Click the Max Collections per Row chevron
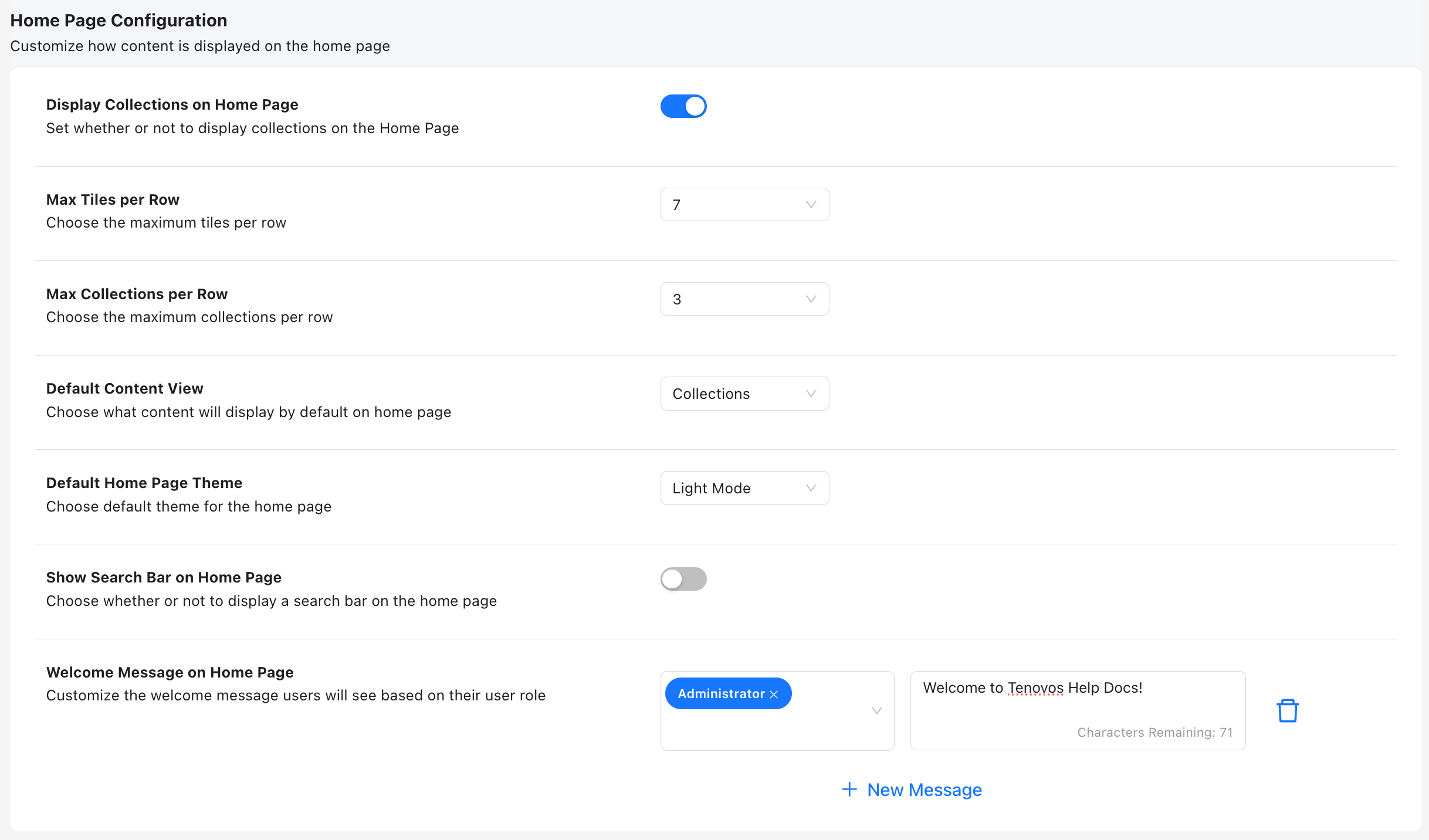 [811, 299]
